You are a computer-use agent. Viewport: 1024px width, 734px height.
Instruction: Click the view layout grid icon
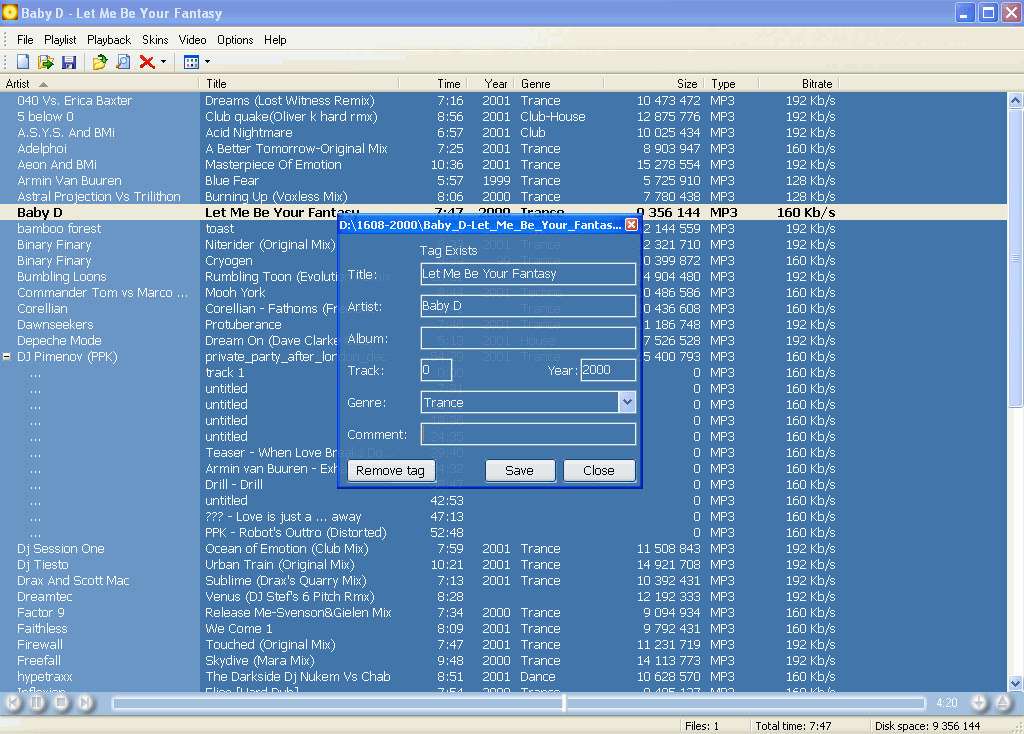(191, 62)
